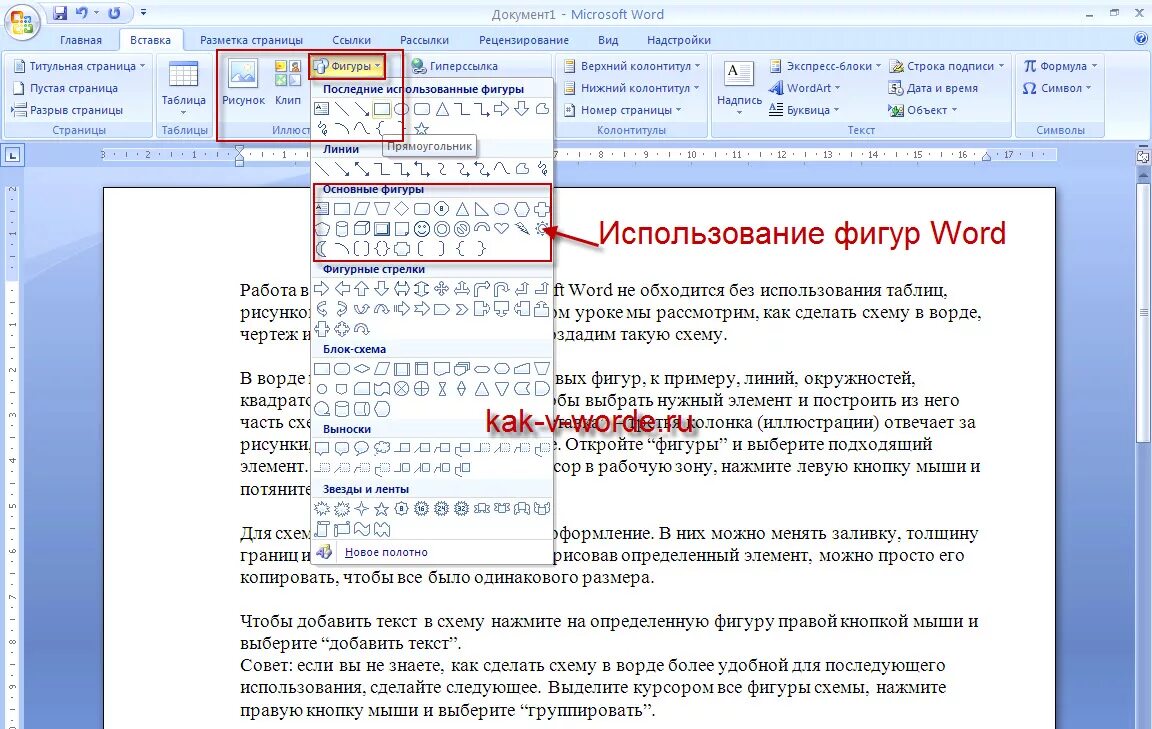
Task: Open the Буквица drop cap dropdown
Action: pyautogui.click(x=804, y=110)
